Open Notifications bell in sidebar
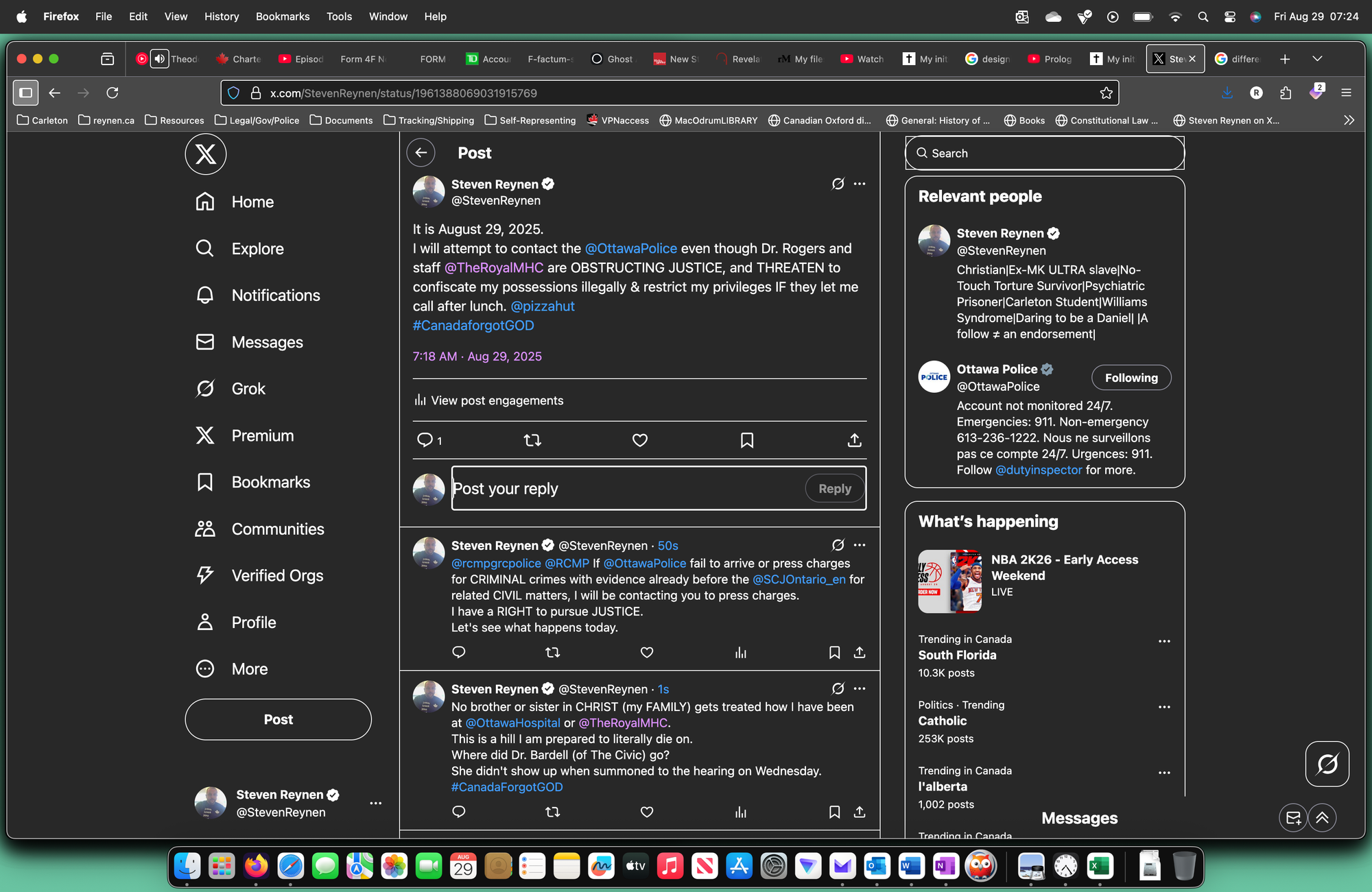 tap(258, 295)
